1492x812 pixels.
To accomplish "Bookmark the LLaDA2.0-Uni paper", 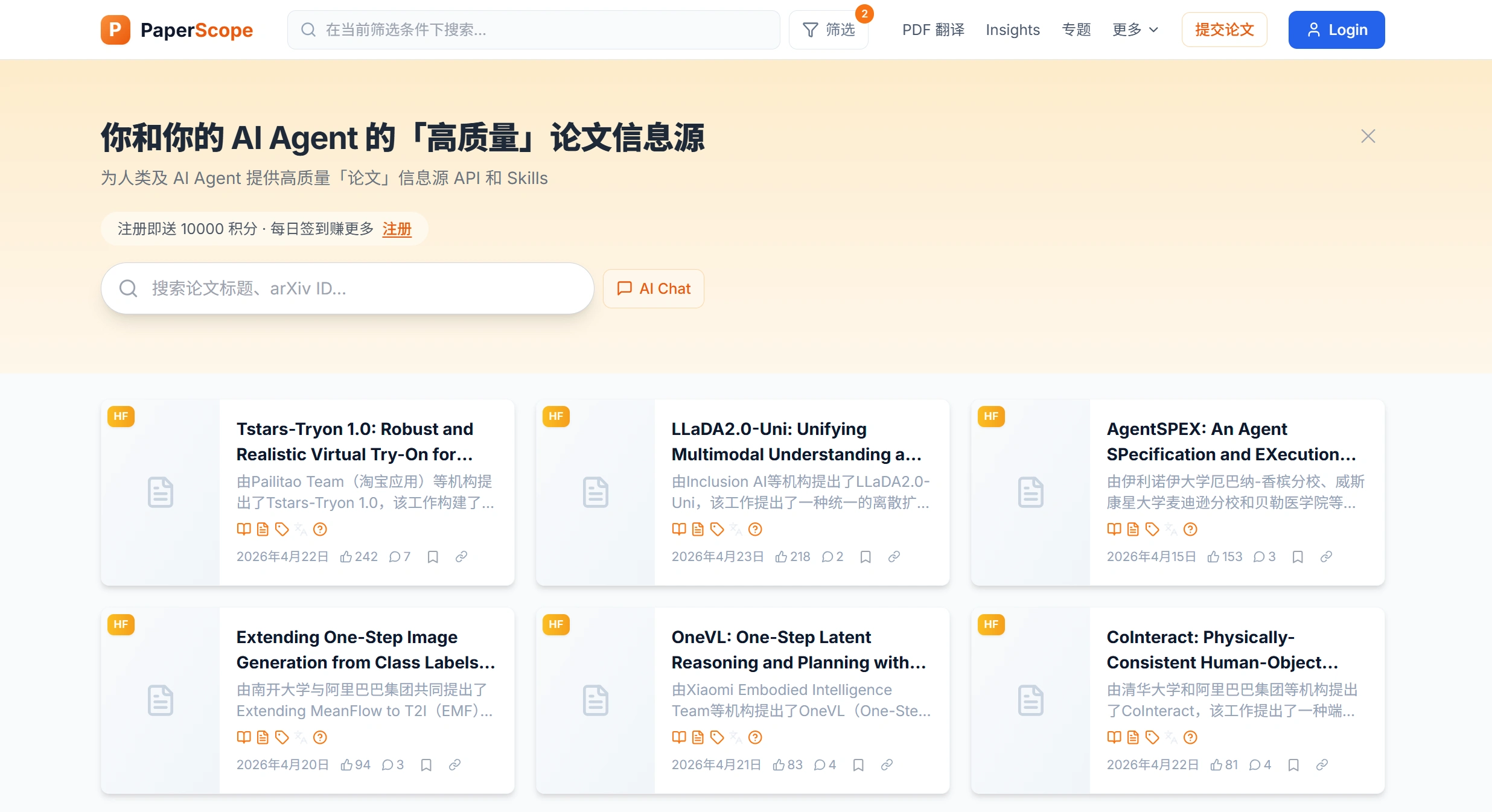I will (x=866, y=556).
